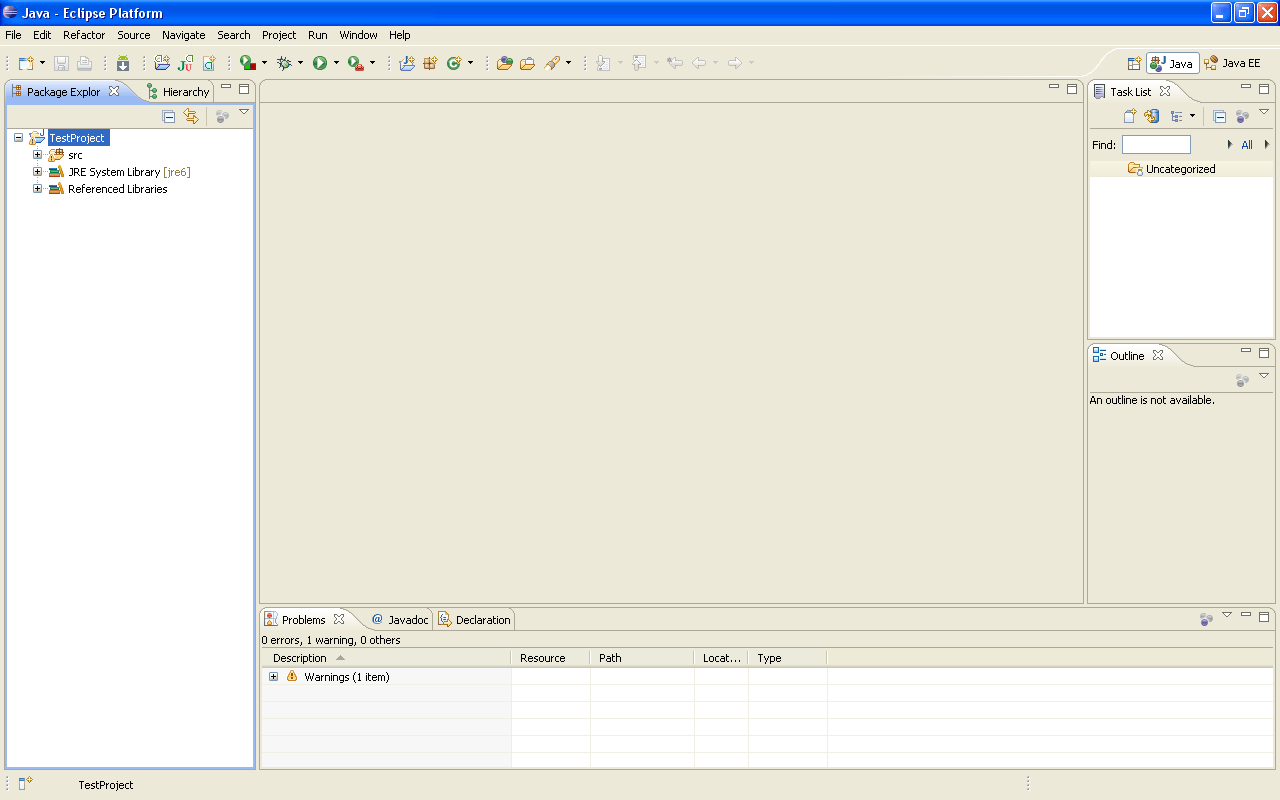1280x800 pixels.
Task: Click the New Java Package icon
Action: click(430, 63)
